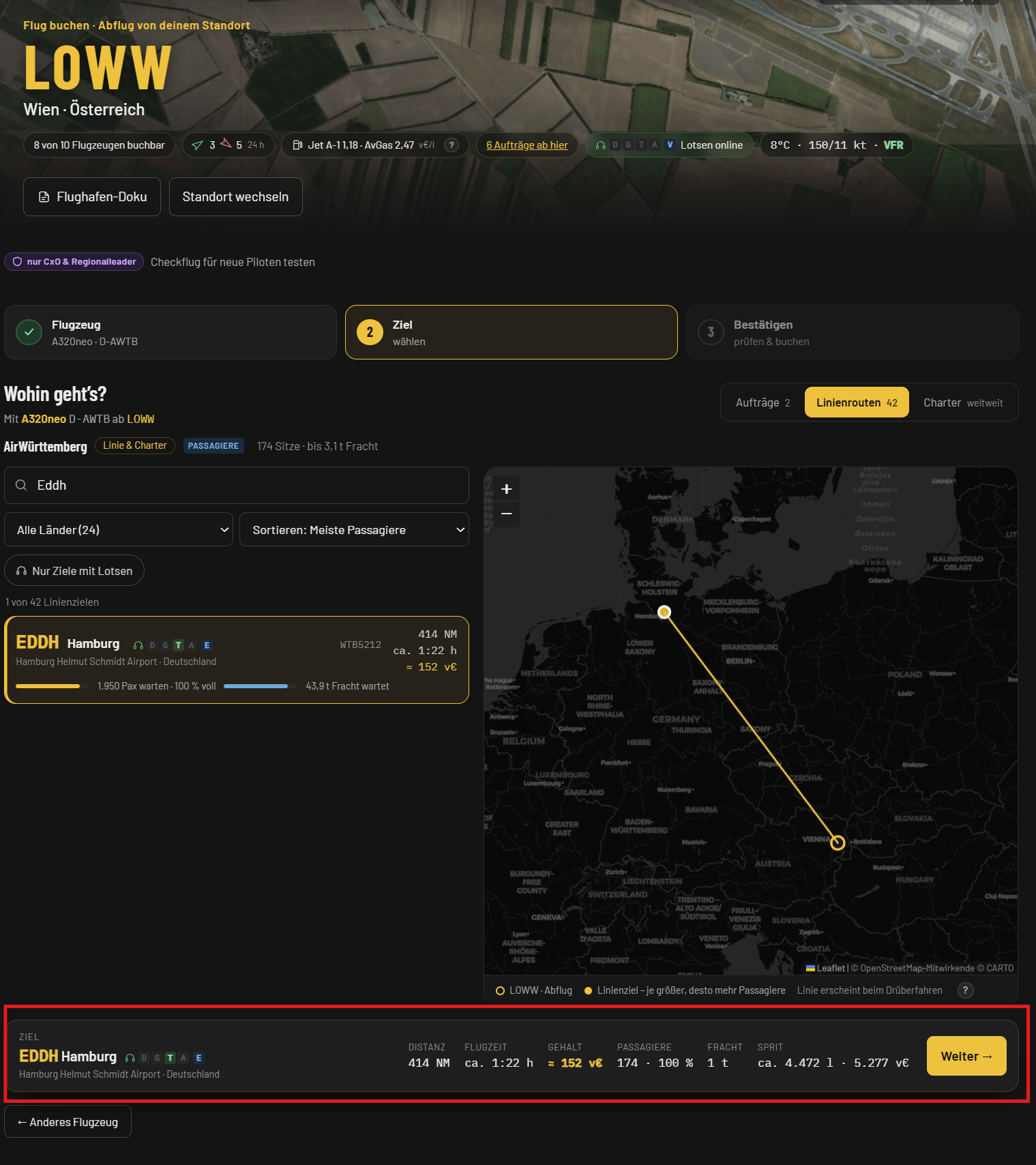Click the headset icon in Lotsen online chip

pos(600,145)
